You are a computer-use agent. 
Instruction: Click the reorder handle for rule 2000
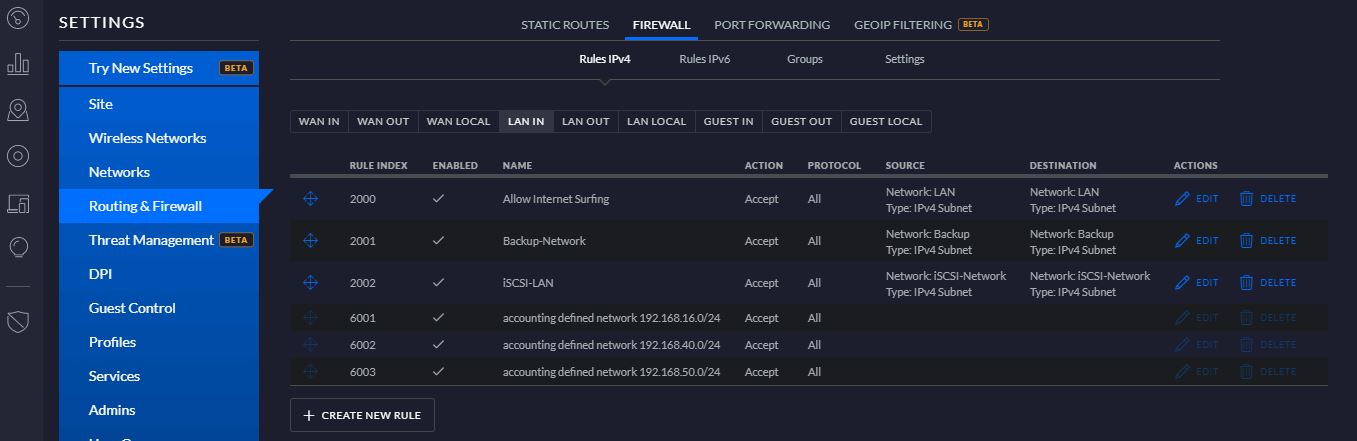(310, 199)
